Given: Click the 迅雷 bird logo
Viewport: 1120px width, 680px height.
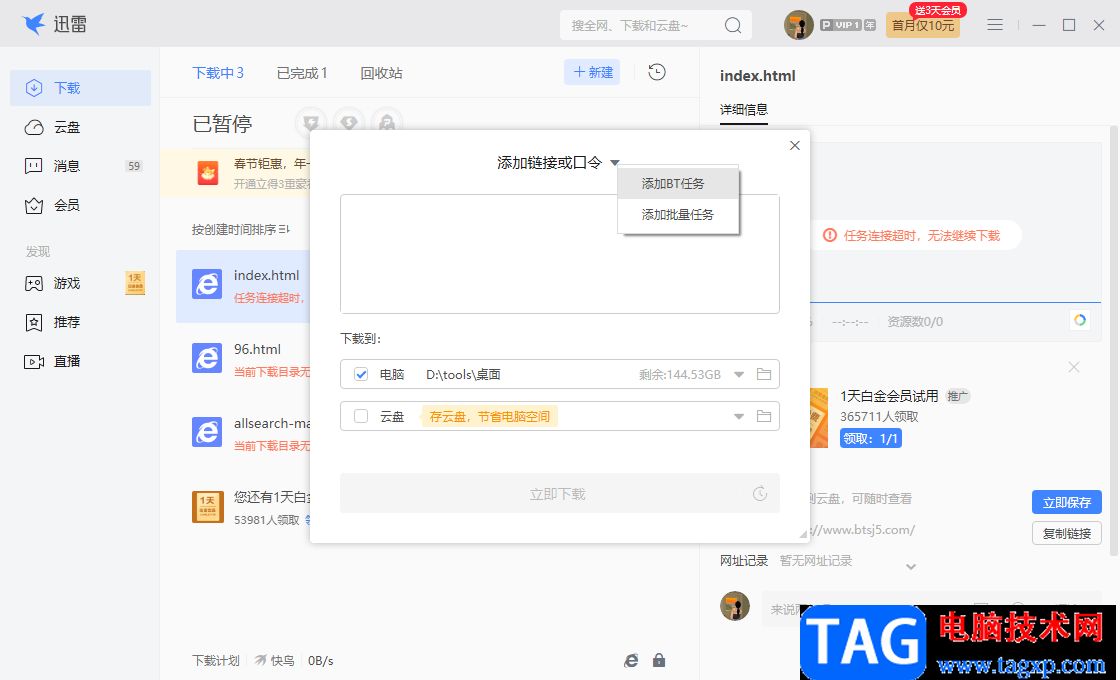Looking at the screenshot, I should coord(34,24).
